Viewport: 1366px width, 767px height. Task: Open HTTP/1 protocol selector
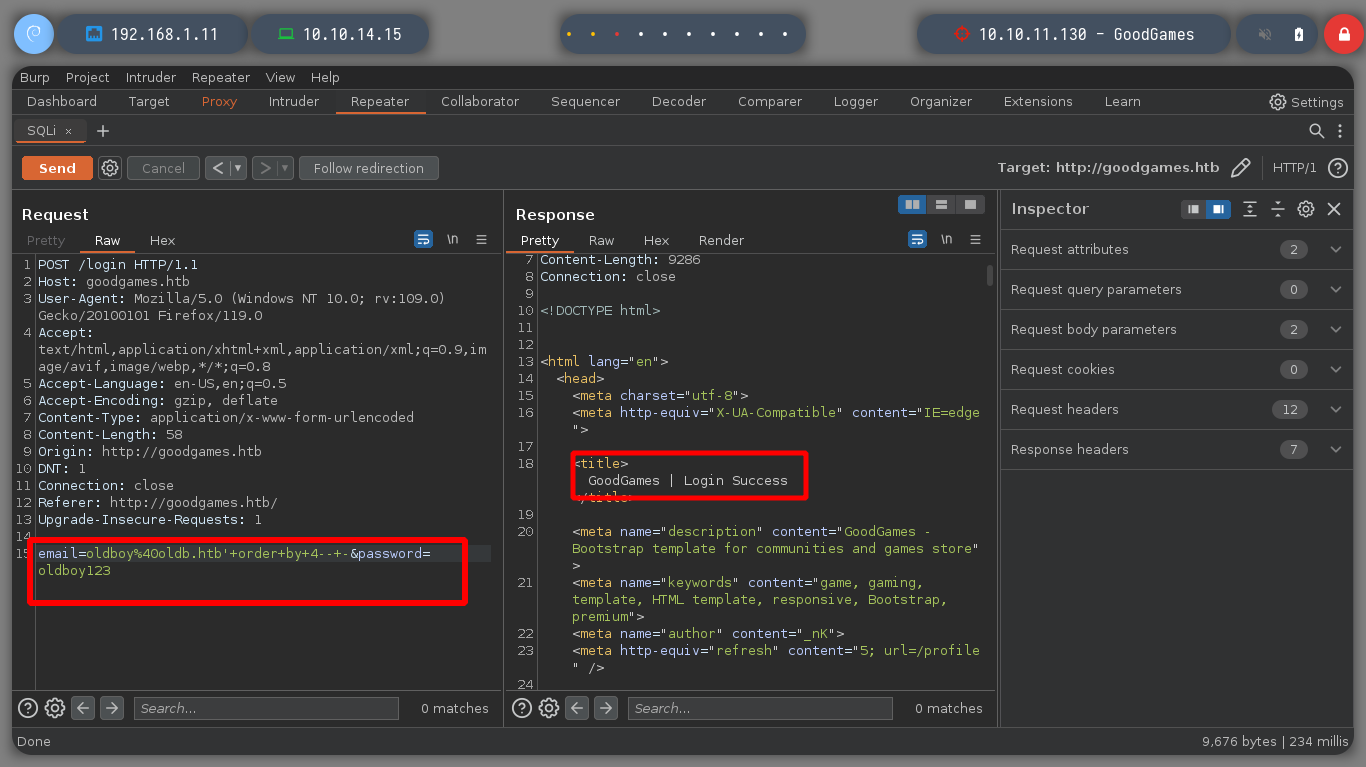[1295, 168]
